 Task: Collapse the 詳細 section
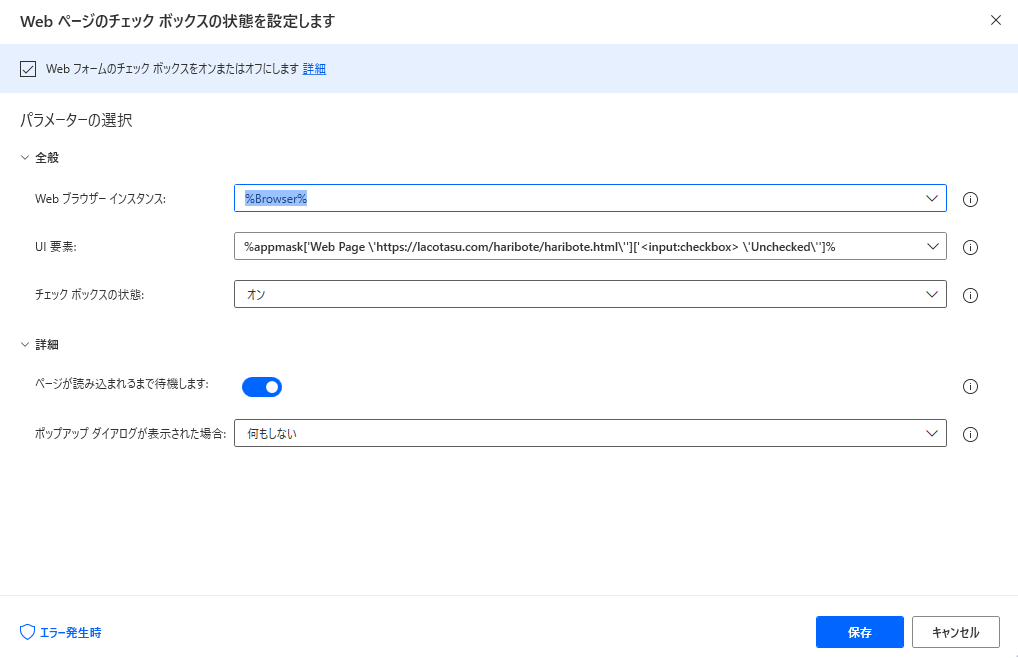pyautogui.click(x=26, y=345)
